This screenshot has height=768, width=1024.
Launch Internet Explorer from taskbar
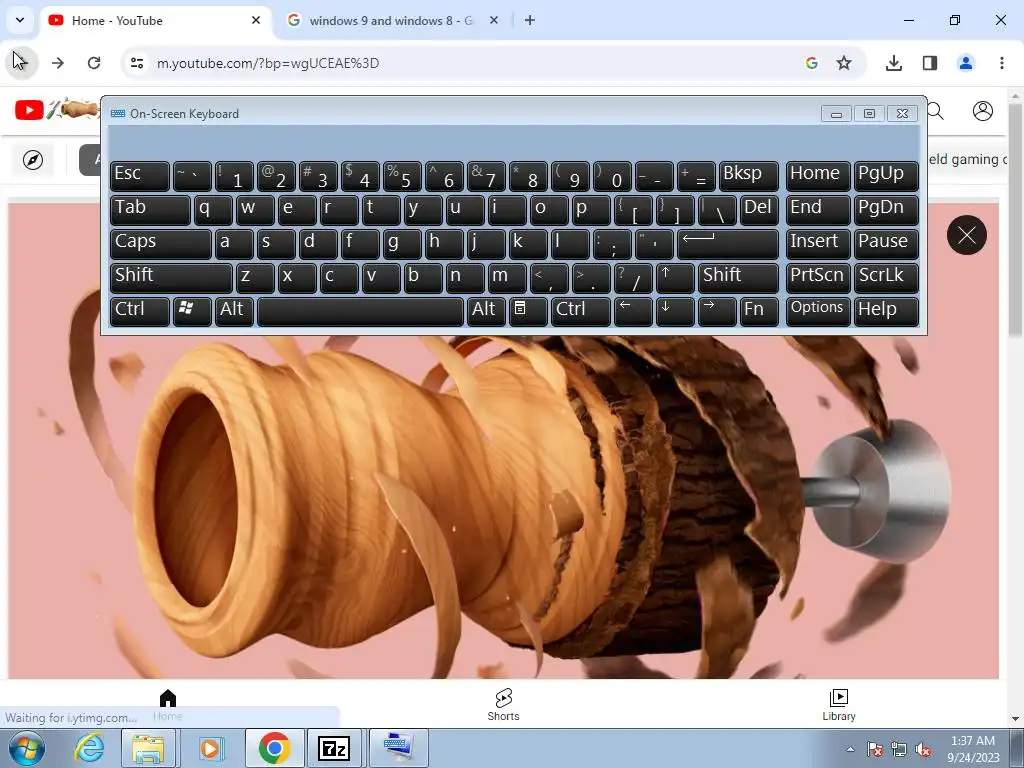pyautogui.click(x=89, y=748)
